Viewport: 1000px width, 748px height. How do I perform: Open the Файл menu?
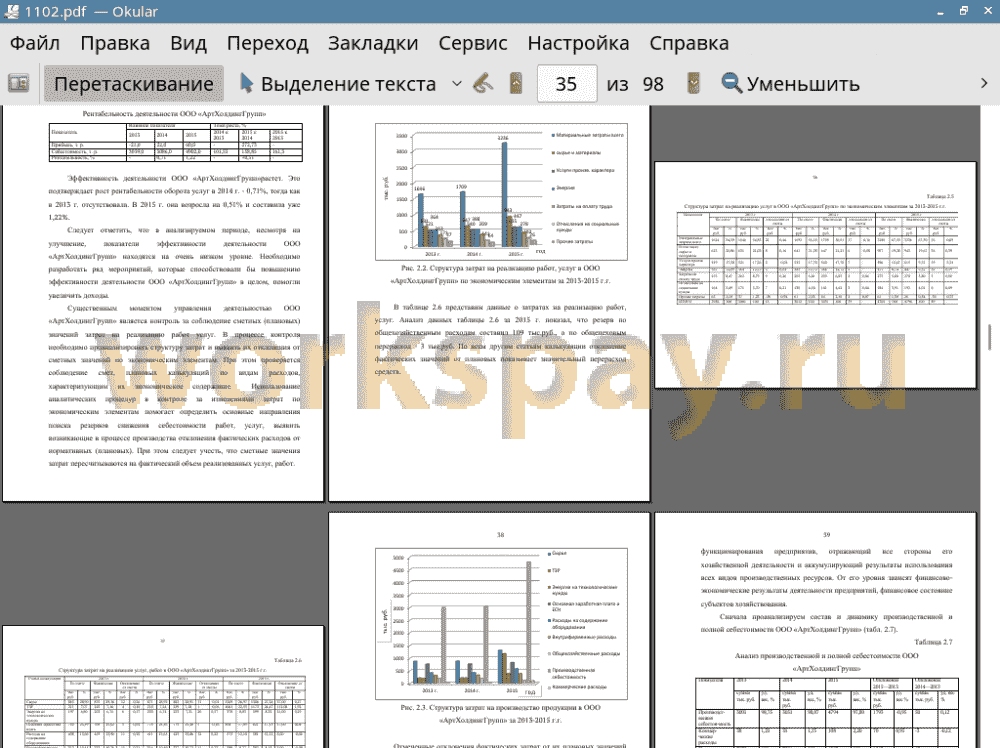point(35,43)
